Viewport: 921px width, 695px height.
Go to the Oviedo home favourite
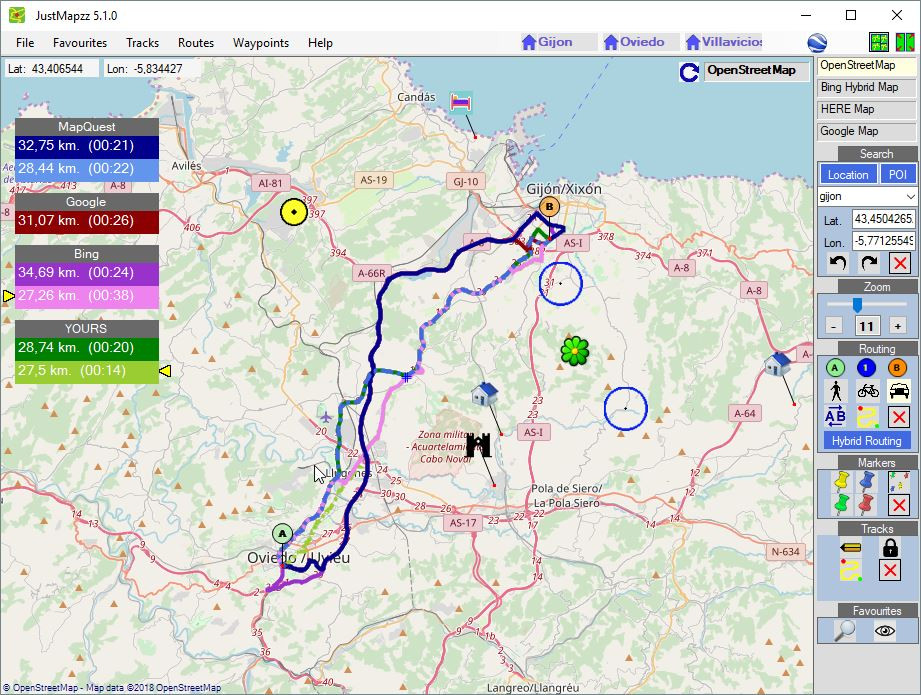coord(641,42)
